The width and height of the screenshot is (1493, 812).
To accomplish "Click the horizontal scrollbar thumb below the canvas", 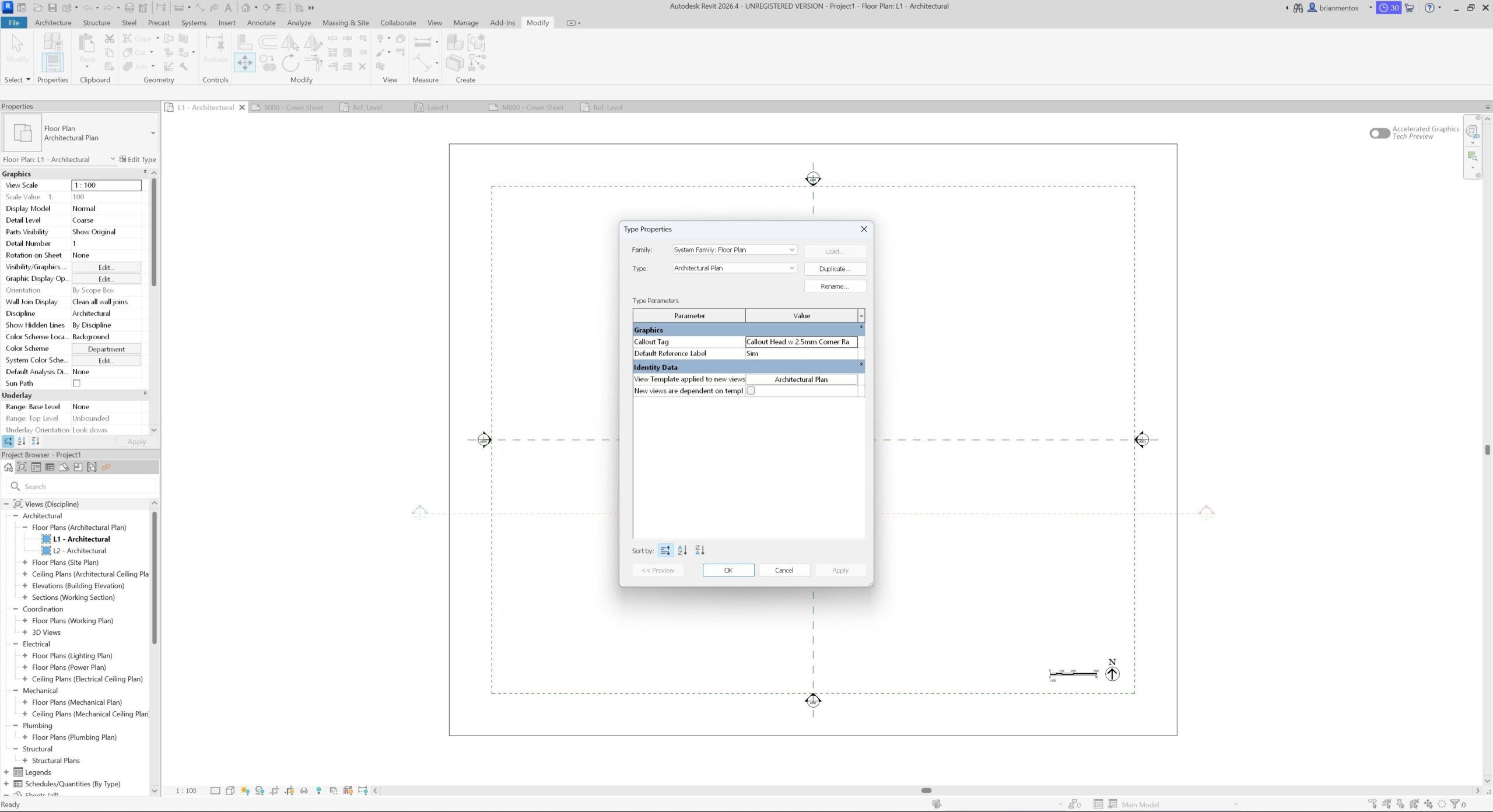I will pyautogui.click(x=926, y=790).
